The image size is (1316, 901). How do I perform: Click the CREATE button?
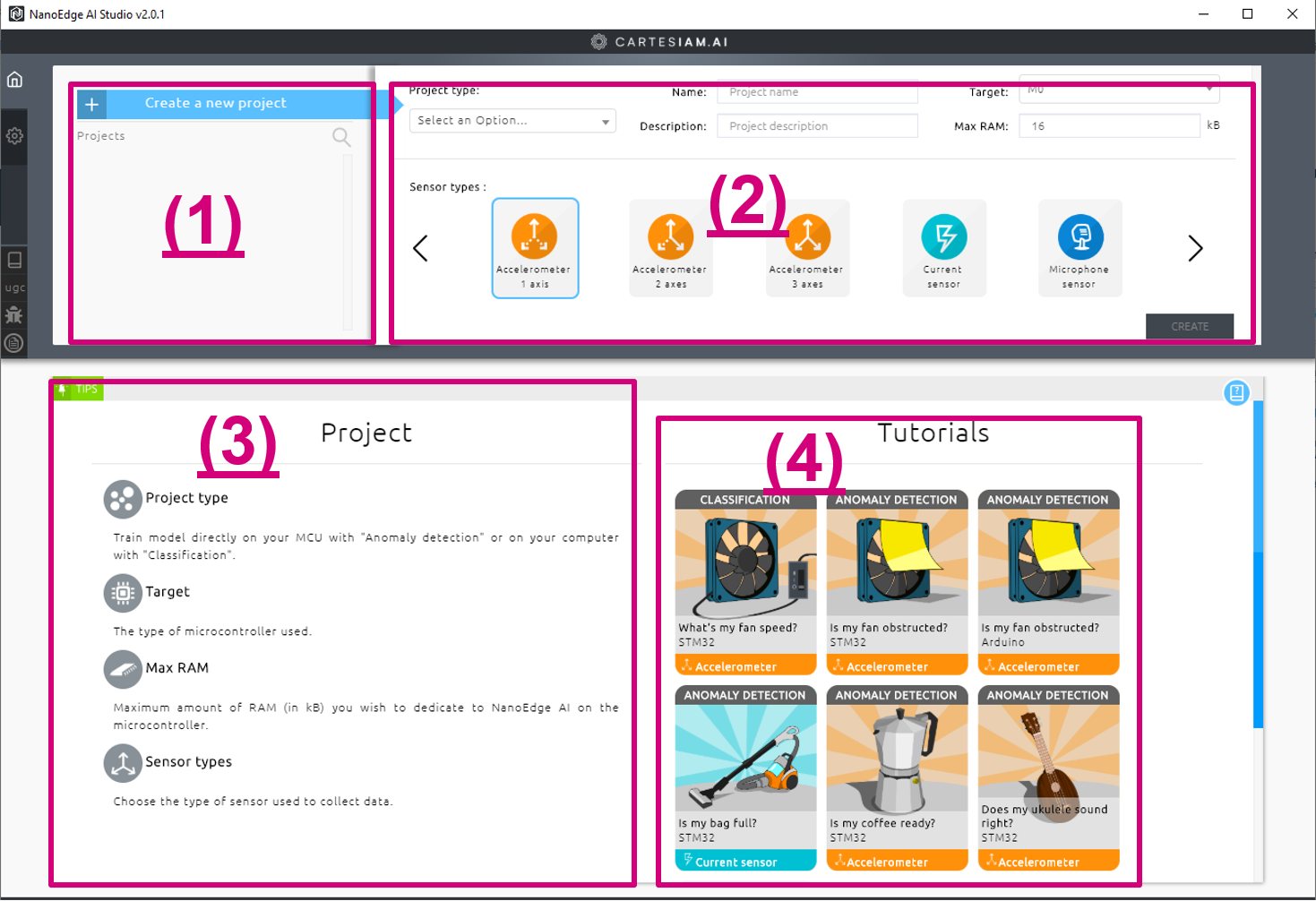[x=1190, y=327]
